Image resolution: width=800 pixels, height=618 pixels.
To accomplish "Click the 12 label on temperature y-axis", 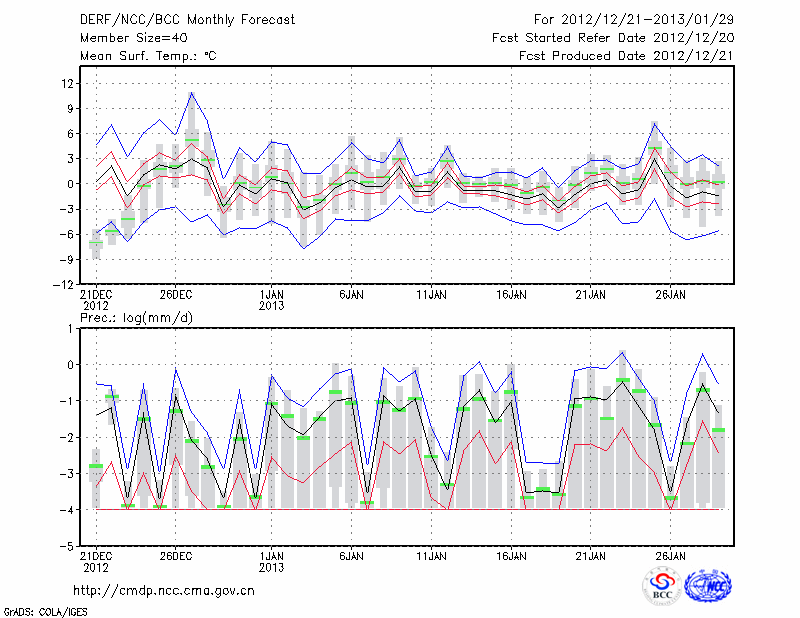I will click(x=66, y=83).
